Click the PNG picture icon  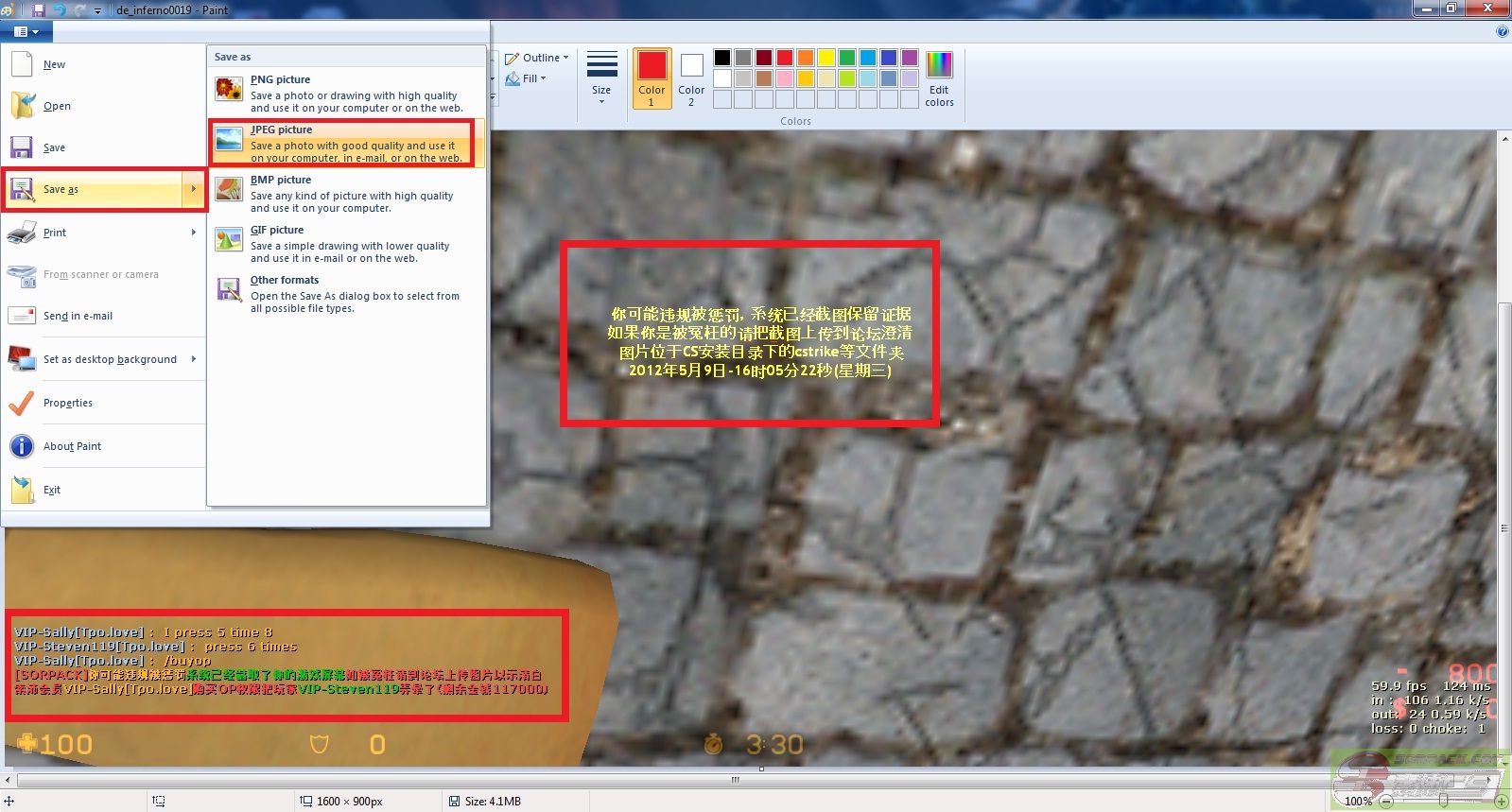(228, 90)
